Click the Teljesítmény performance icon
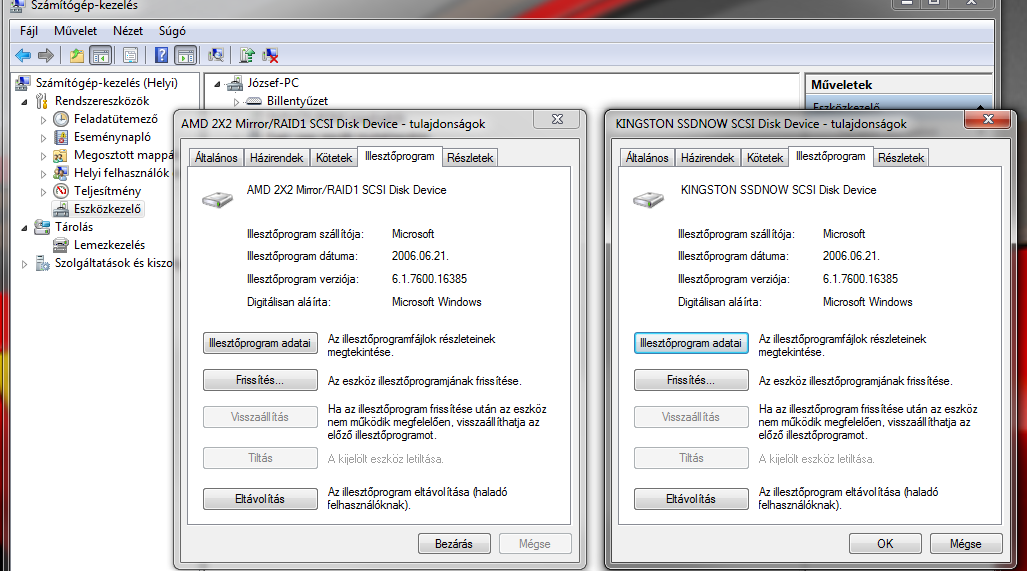This screenshot has height=571, width=1027. (61, 191)
